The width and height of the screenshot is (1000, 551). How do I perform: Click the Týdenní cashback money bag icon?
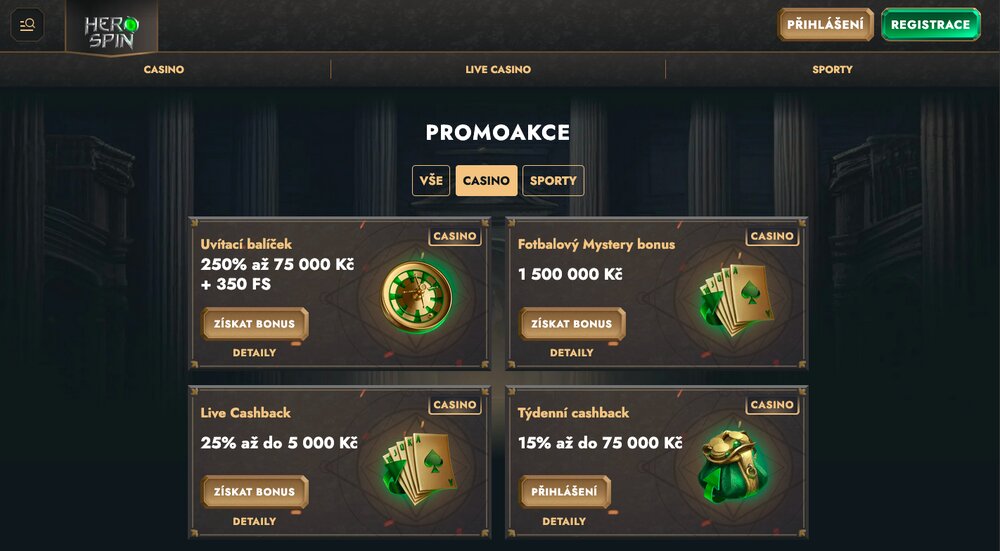click(x=734, y=466)
